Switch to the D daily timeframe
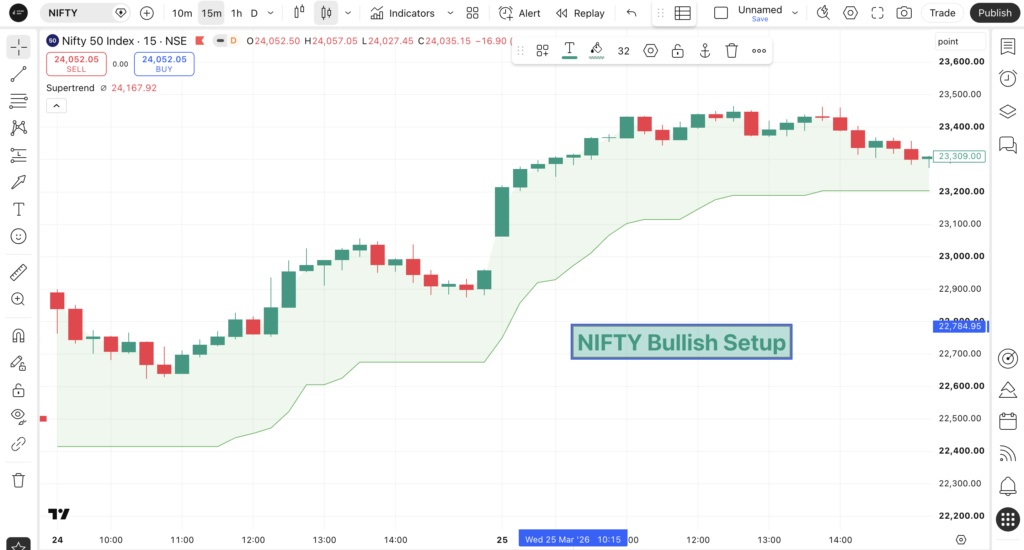Image resolution: width=1024 pixels, height=550 pixels. point(254,13)
